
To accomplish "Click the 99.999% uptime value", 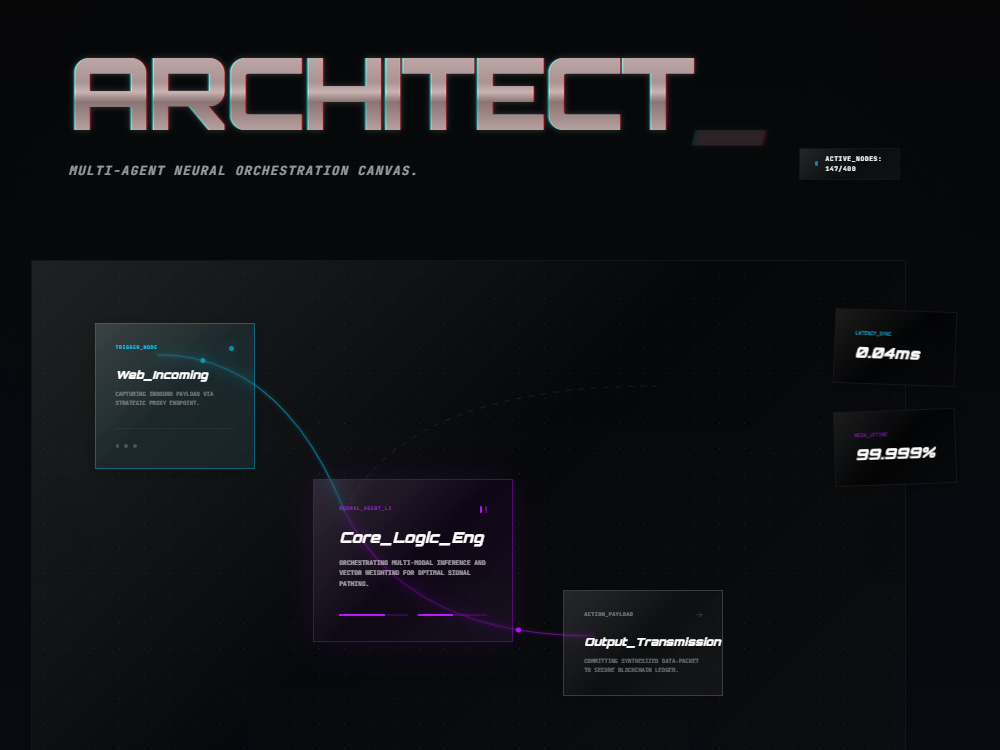I will 896,453.
